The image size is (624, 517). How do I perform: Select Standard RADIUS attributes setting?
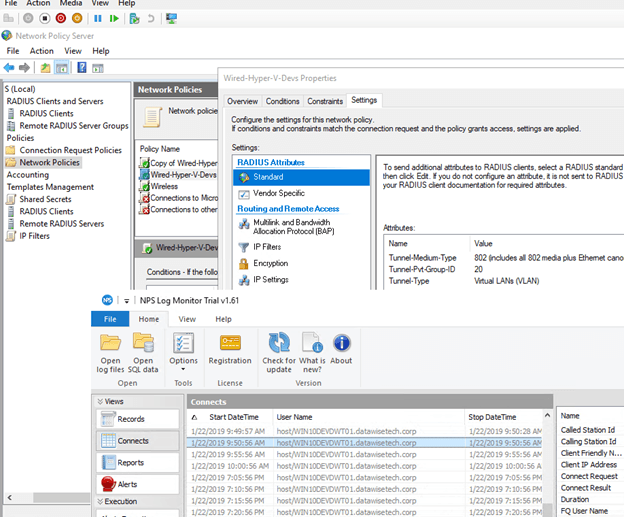(x=301, y=177)
